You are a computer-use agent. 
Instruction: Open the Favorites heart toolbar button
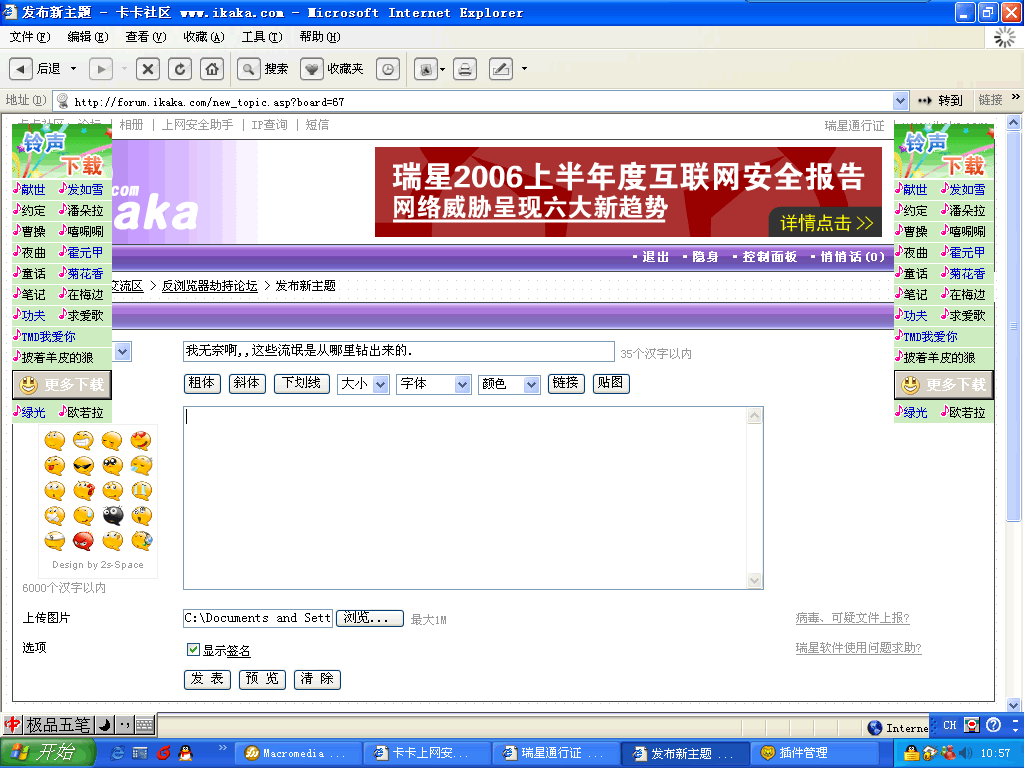[x=312, y=69]
